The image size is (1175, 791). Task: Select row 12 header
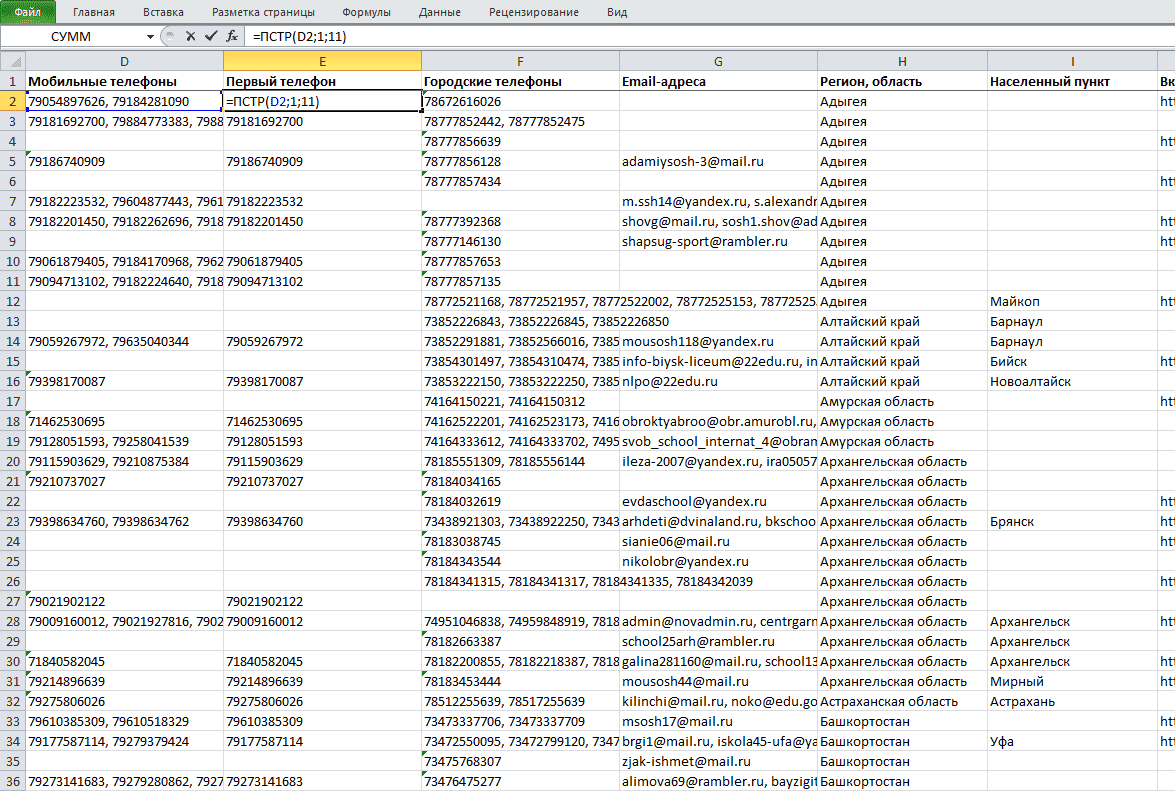click(x=13, y=301)
